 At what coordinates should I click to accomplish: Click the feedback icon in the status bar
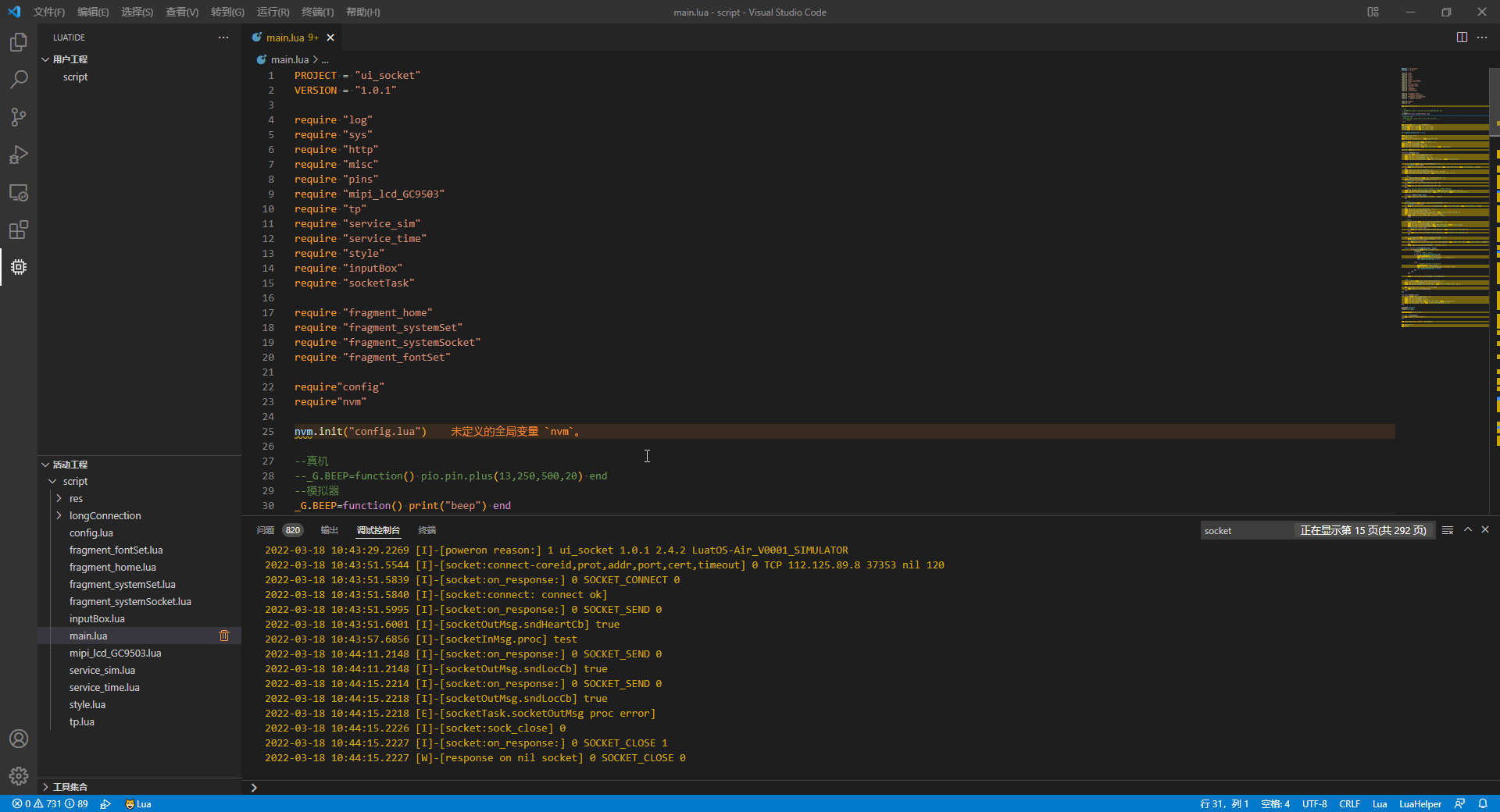1459,803
